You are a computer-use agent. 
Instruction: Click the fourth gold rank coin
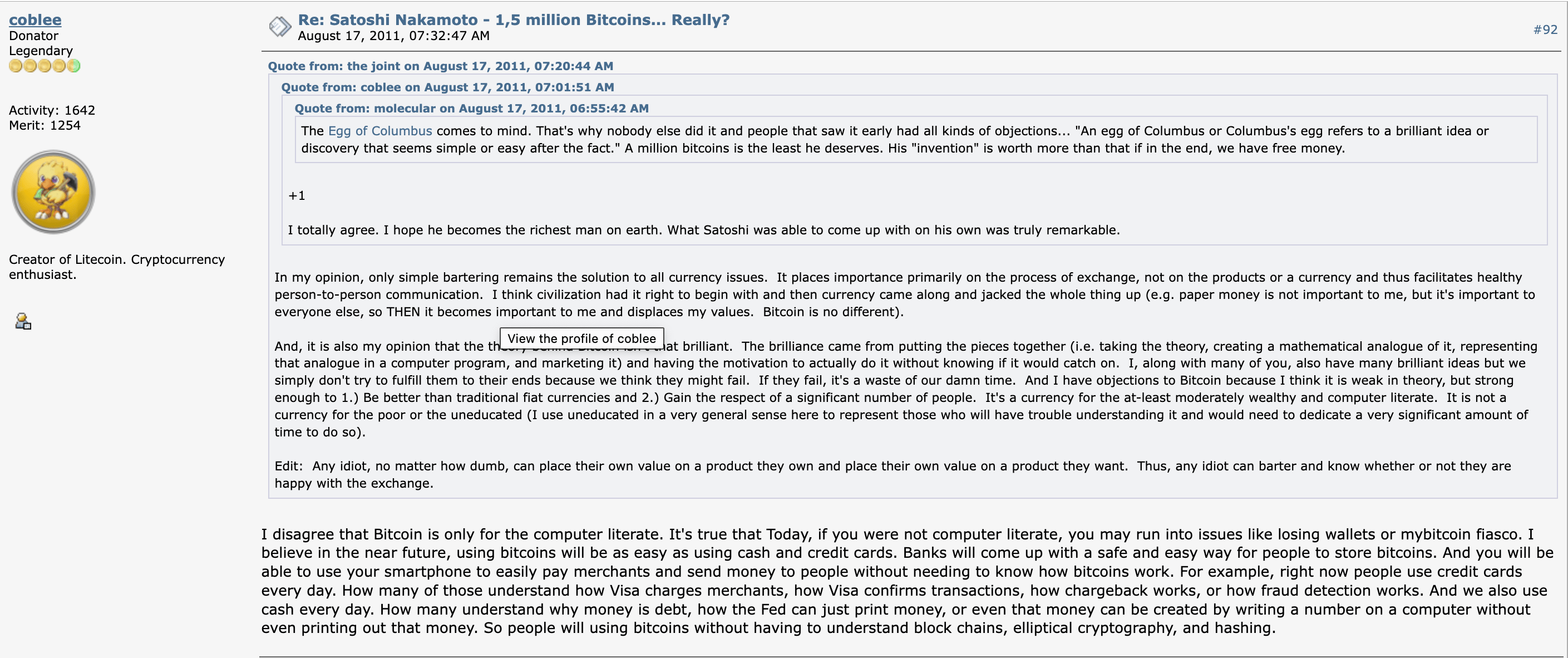coord(59,66)
